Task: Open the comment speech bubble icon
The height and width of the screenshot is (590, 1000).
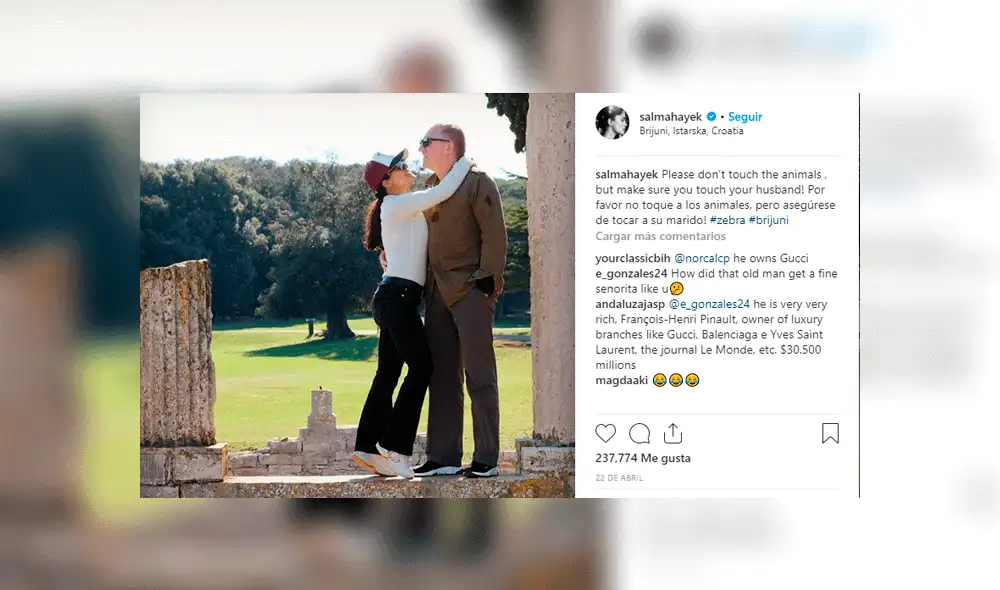Action: pos(639,434)
